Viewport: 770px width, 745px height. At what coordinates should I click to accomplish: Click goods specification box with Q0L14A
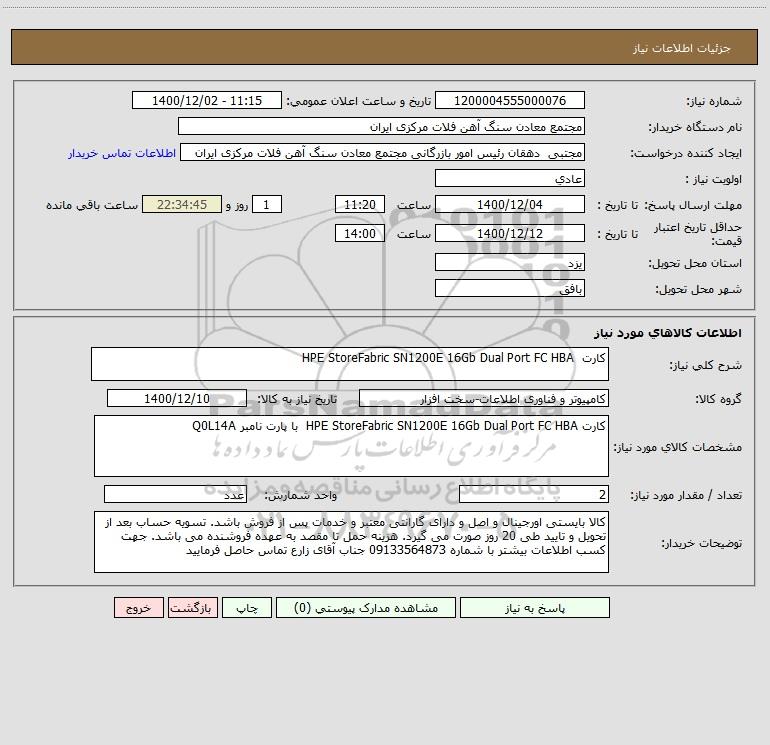point(351,446)
